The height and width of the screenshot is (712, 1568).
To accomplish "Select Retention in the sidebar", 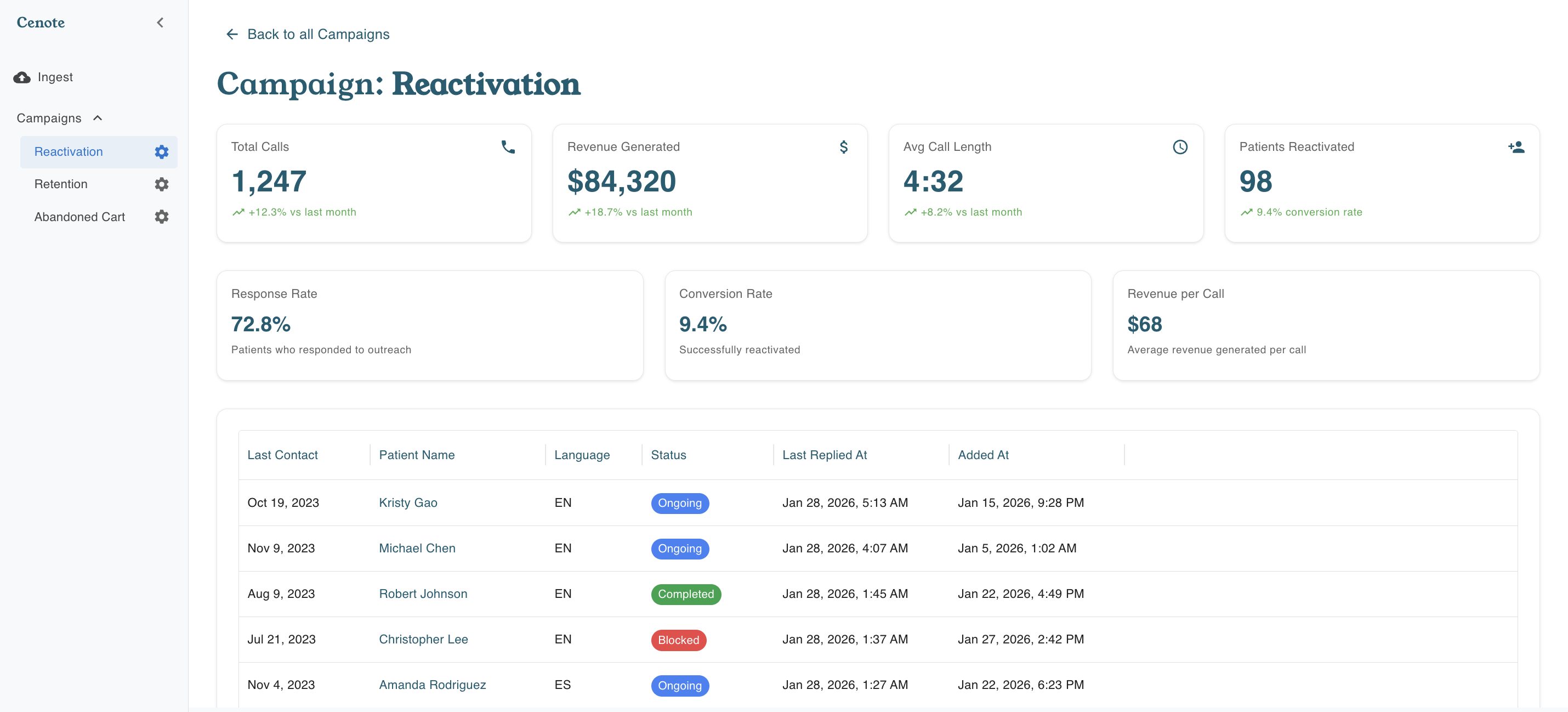I will pyautogui.click(x=61, y=184).
